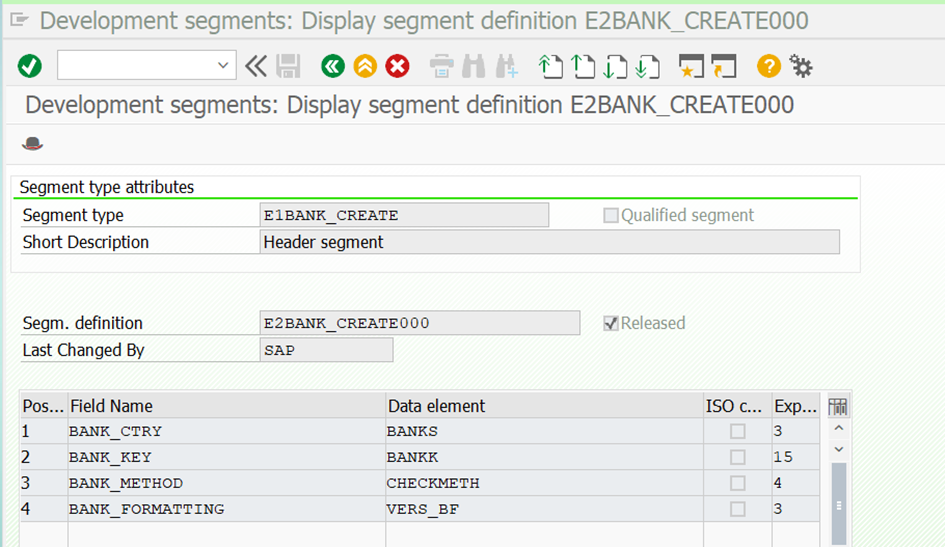
Task: Click the yellow Exit icon
Action: click(365, 66)
